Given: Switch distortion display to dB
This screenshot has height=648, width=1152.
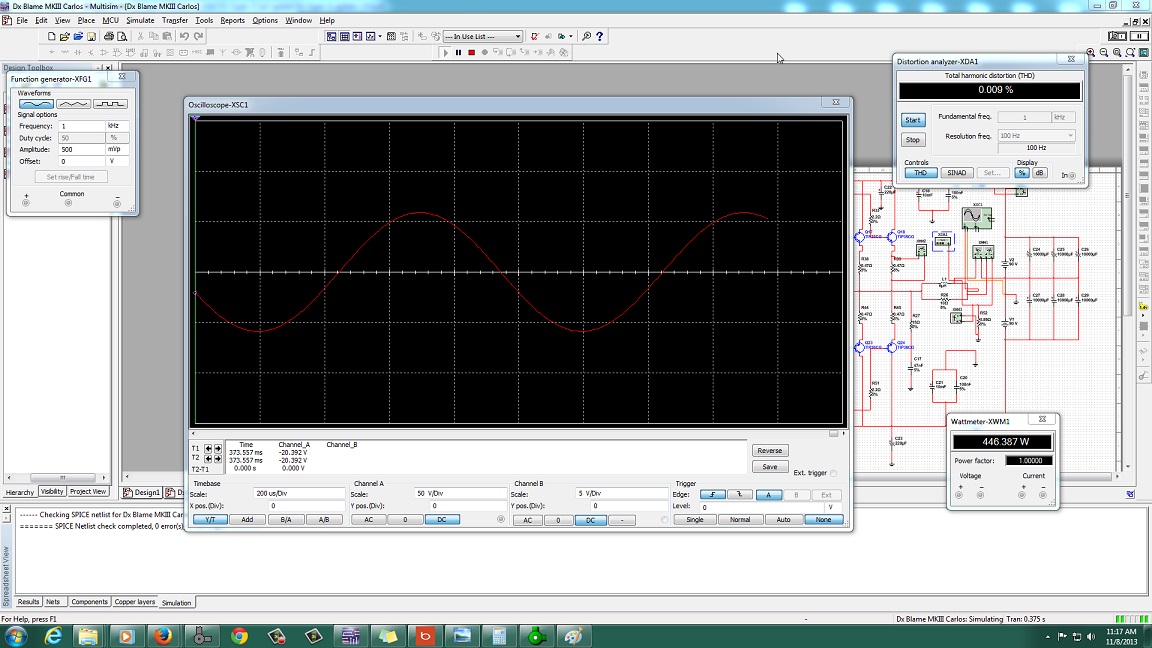Looking at the screenshot, I should point(1039,173).
